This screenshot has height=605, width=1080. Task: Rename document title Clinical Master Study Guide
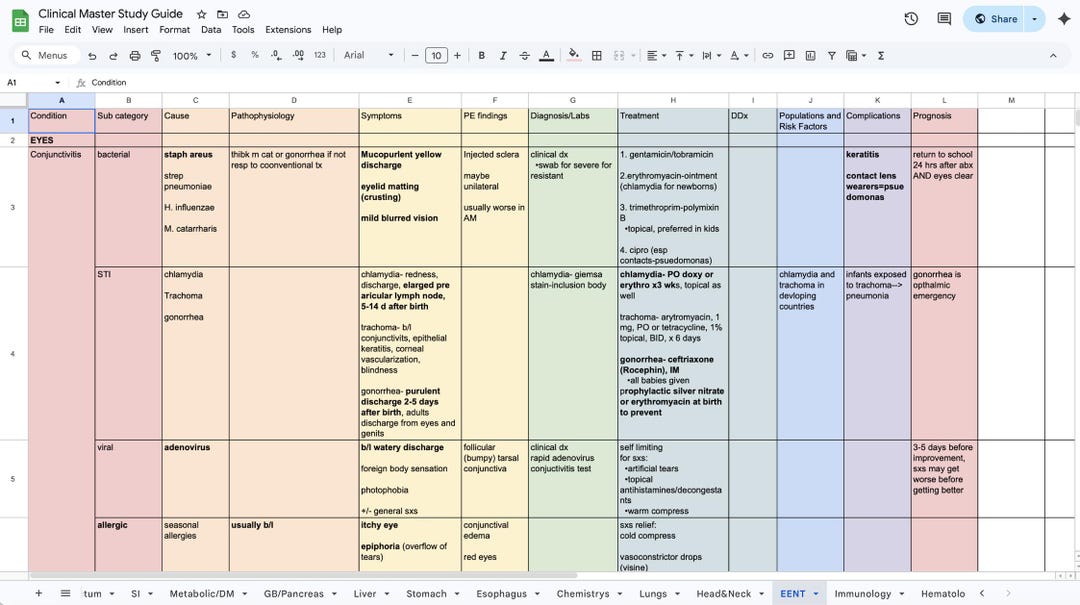pyautogui.click(x=110, y=14)
